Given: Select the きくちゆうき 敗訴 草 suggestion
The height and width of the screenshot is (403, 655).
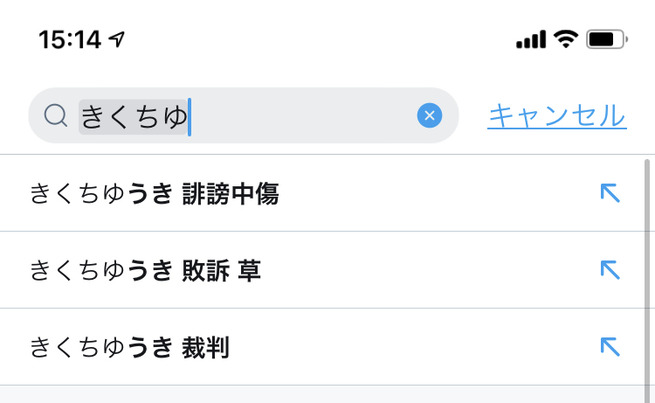Looking at the screenshot, I should pyautogui.click(x=146, y=271).
